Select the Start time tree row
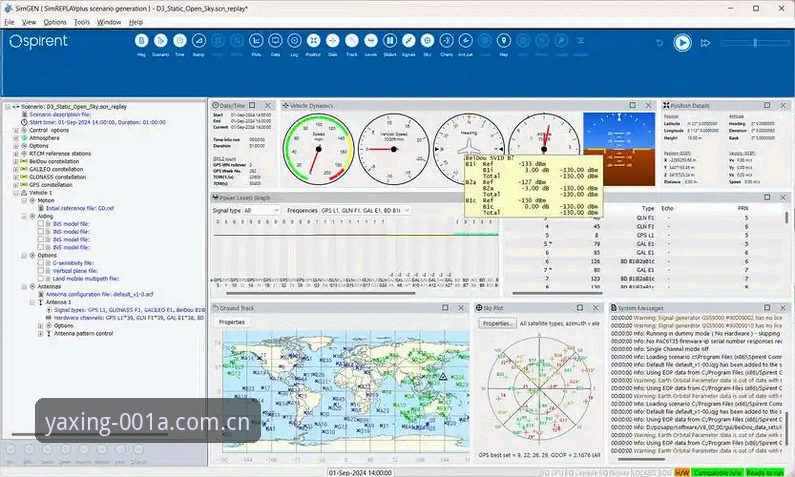Image resolution: width=795 pixels, height=477 pixels. click(97, 122)
